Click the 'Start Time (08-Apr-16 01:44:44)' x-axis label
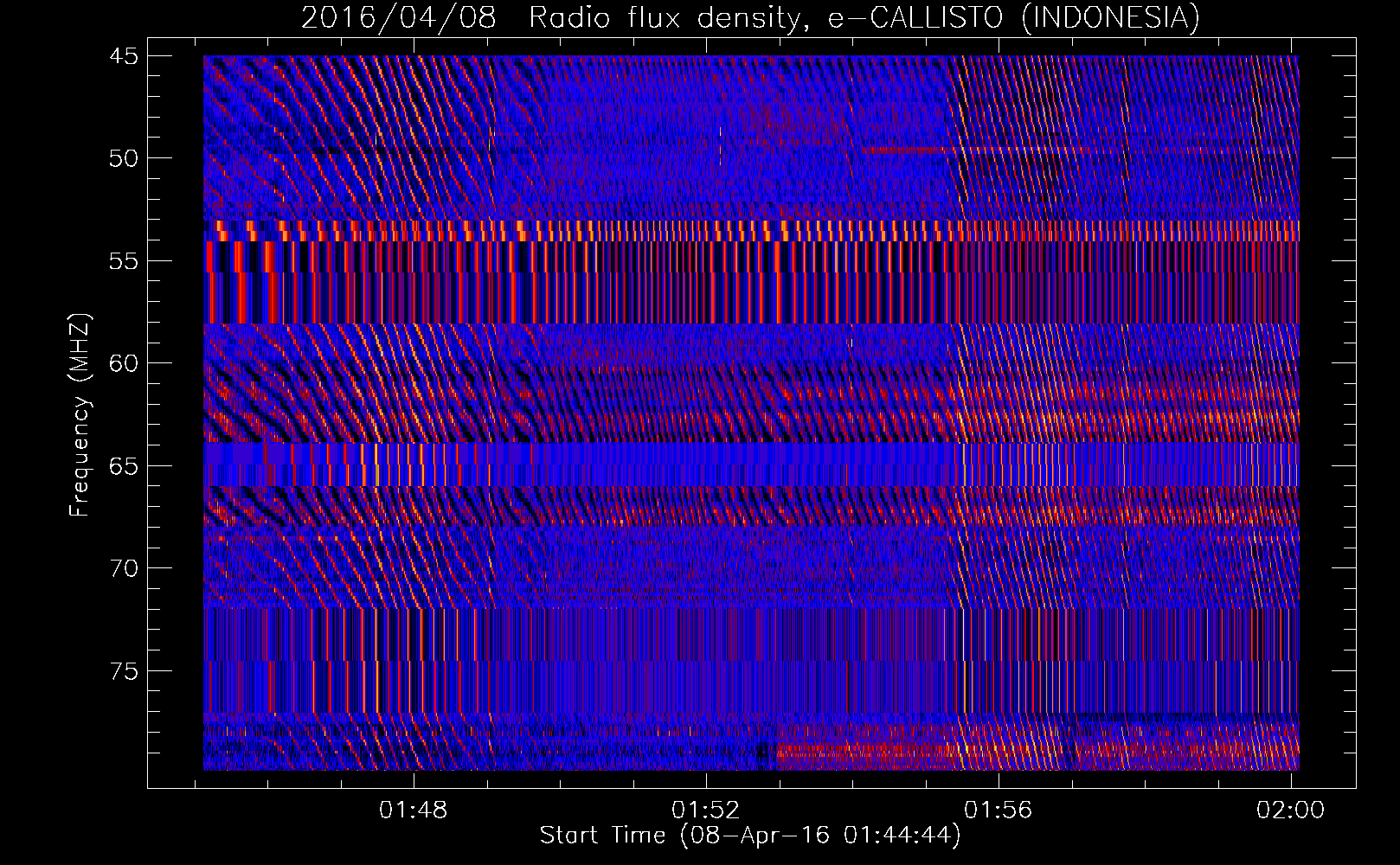This screenshot has height=865, width=1400. 750,836
